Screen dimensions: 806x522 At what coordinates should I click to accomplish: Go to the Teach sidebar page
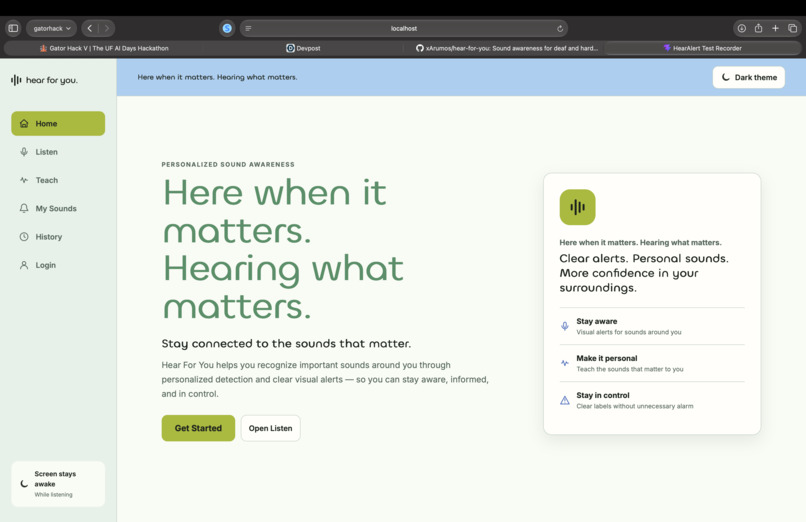tap(58, 180)
